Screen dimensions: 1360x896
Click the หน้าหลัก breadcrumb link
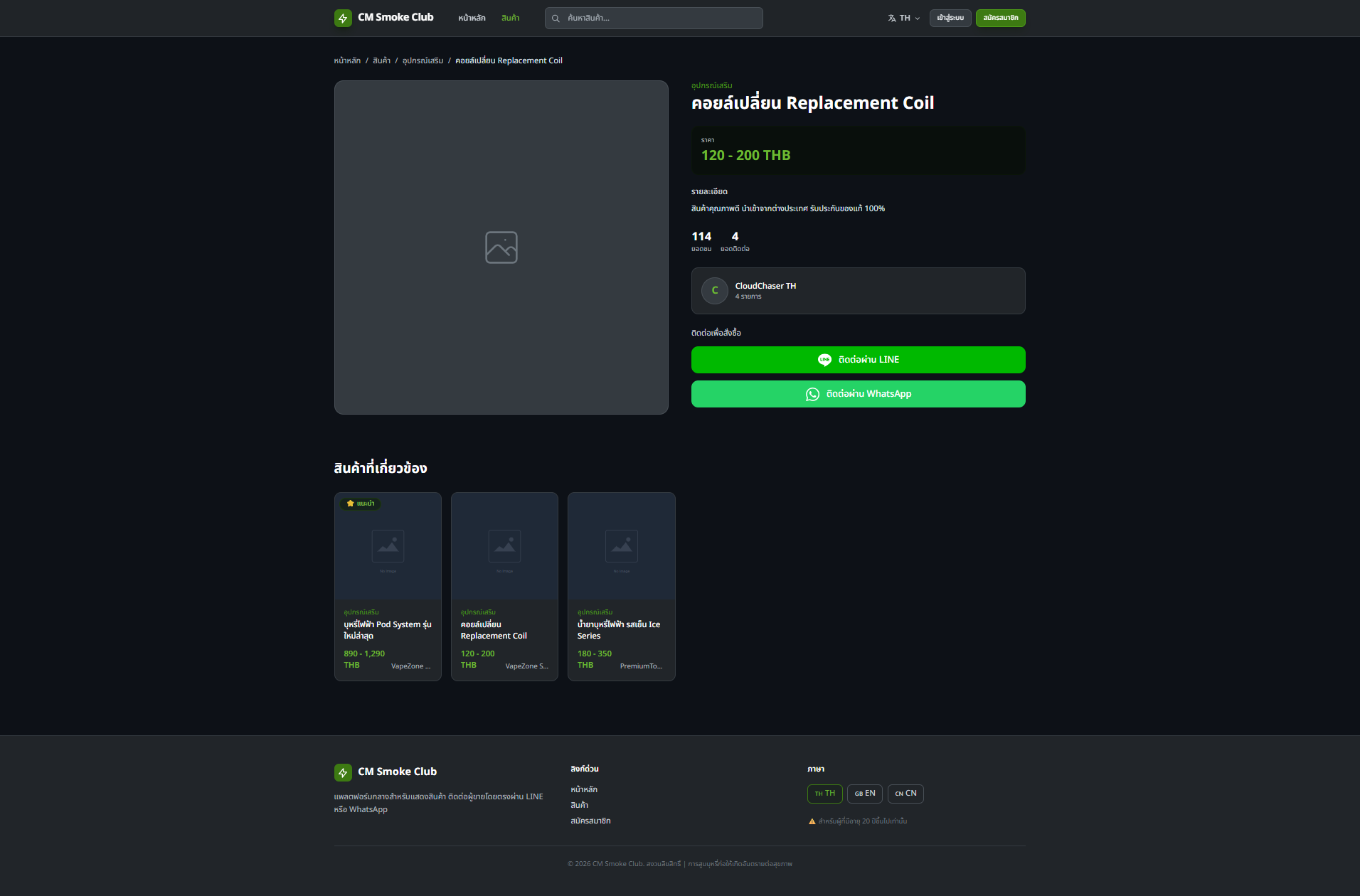pyautogui.click(x=347, y=61)
